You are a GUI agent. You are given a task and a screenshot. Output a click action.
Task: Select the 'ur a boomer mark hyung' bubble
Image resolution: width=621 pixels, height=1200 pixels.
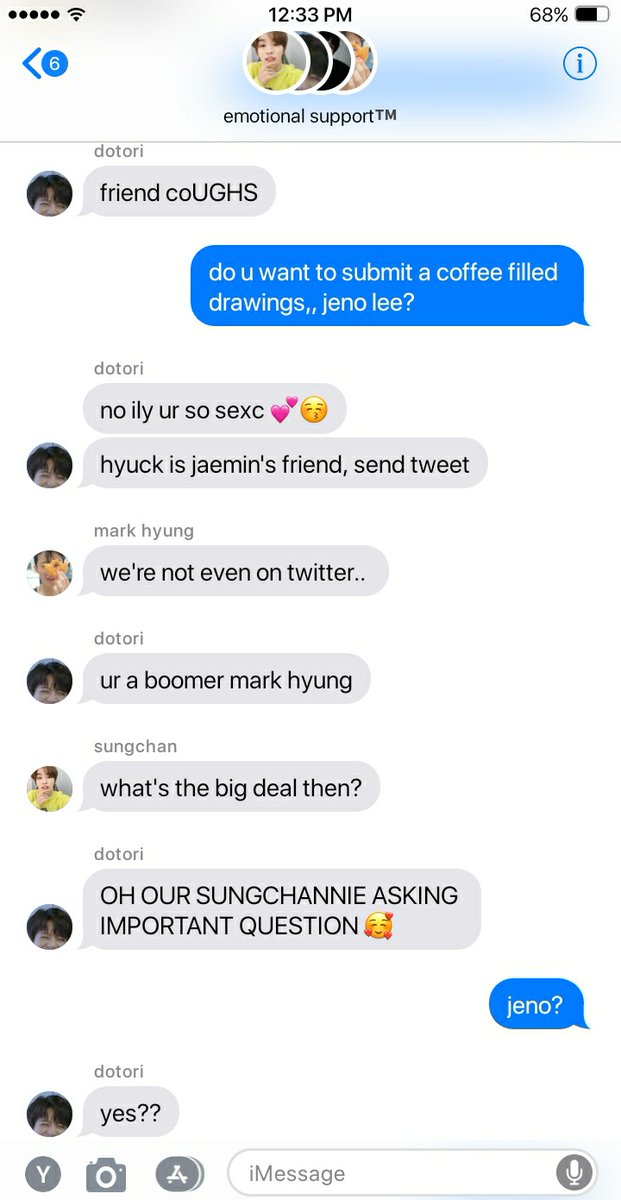(x=226, y=680)
